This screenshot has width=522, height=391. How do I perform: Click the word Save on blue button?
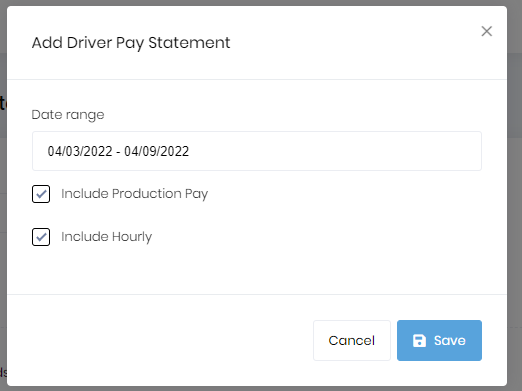(449, 341)
